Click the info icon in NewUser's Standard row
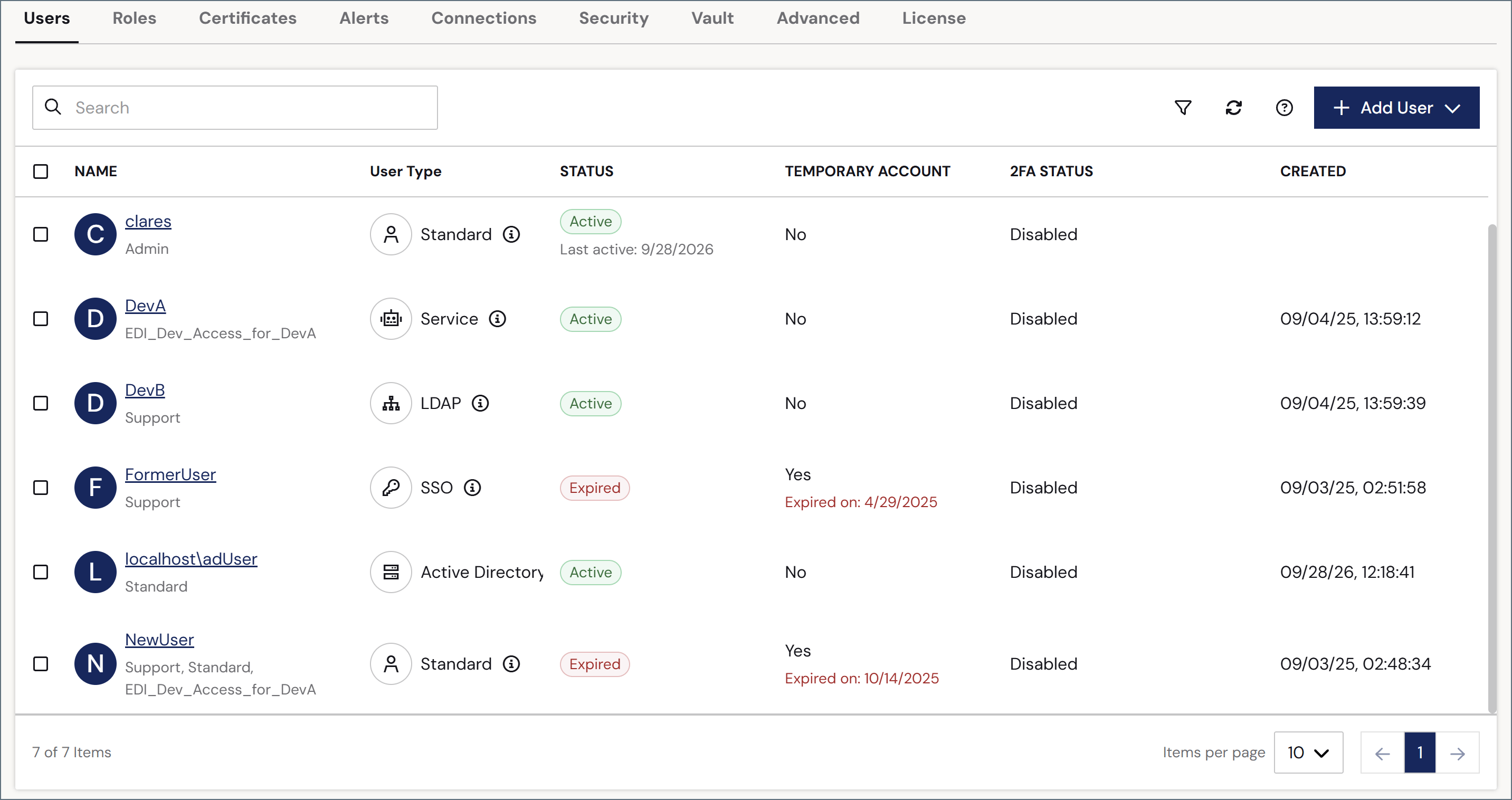The height and width of the screenshot is (800, 1512). click(511, 664)
